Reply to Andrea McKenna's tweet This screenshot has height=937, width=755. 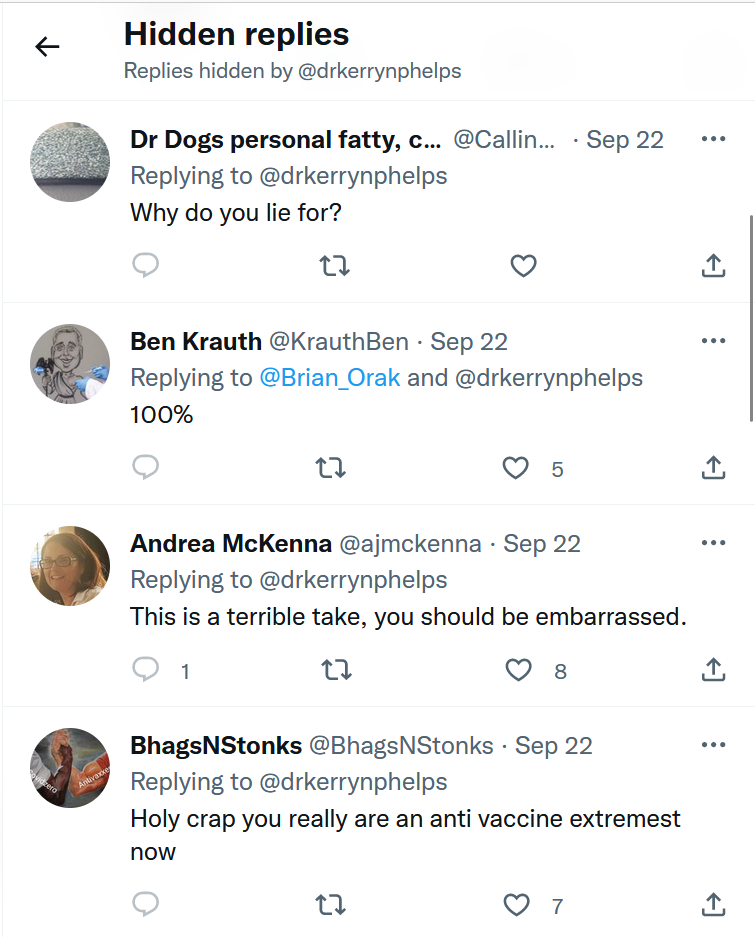point(146,669)
